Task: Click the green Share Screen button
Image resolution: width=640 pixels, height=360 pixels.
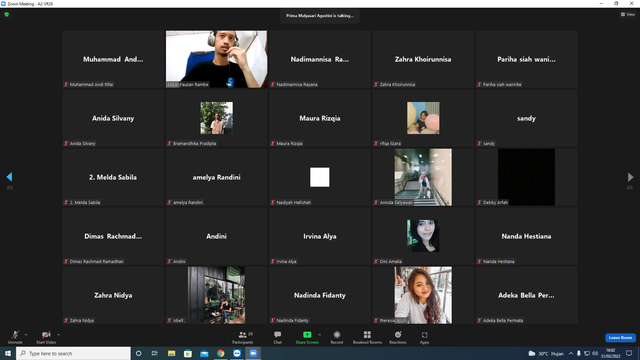Action: [307, 337]
